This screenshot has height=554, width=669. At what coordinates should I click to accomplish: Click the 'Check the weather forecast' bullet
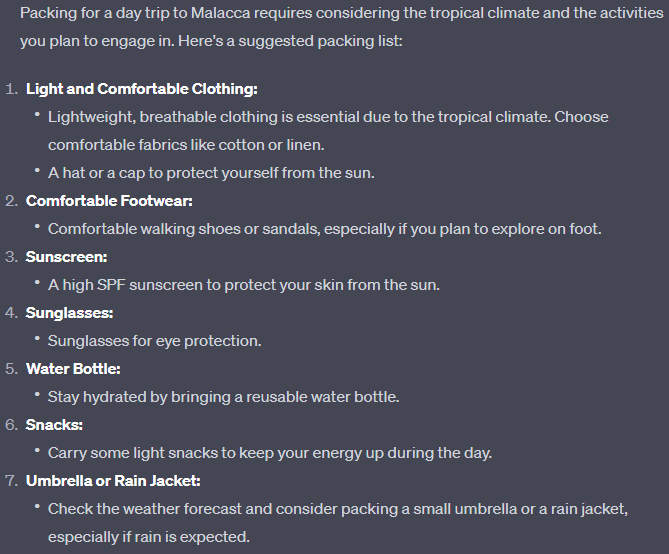(x=337, y=522)
